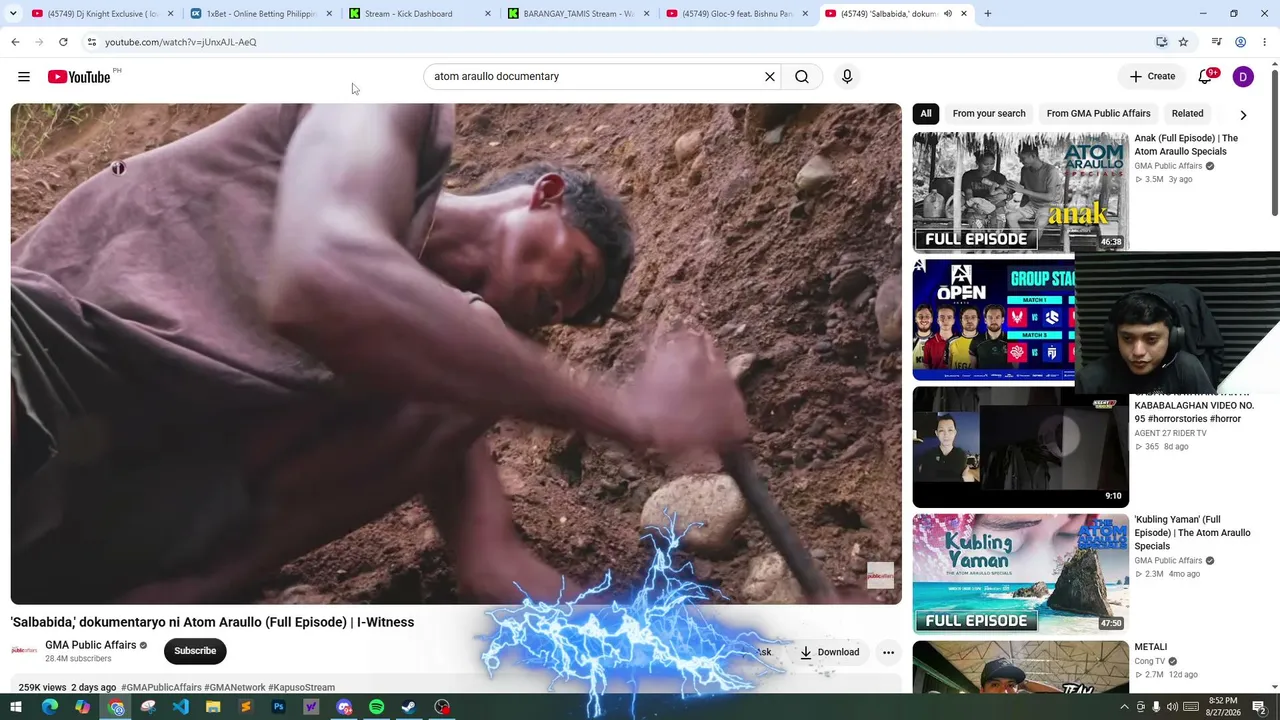Open the #GMANetwork hashtag link

click(x=235, y=688)
